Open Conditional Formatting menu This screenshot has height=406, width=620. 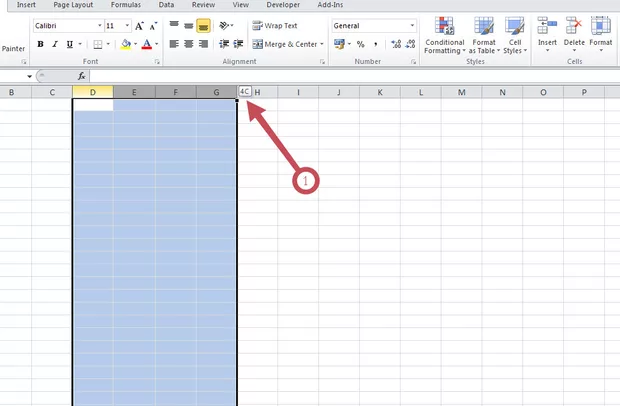point(444,36)
